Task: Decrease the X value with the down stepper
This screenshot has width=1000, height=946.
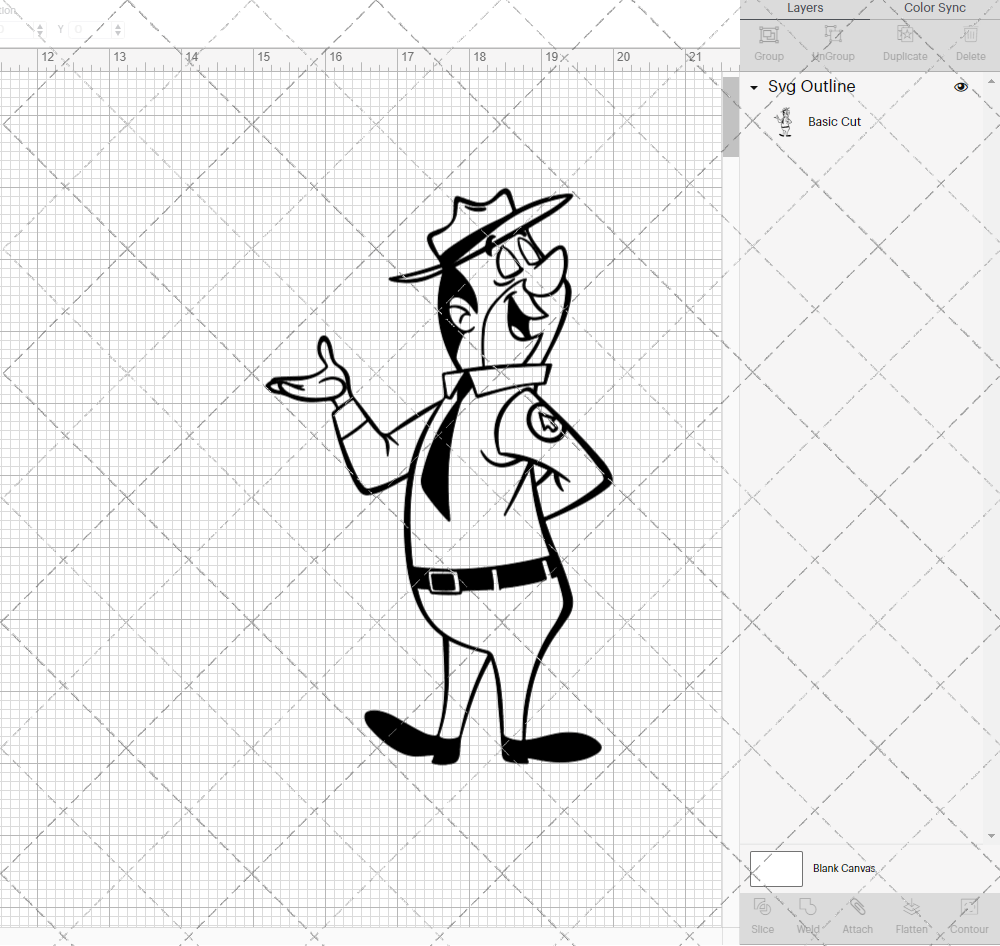Action: (x=40, y=33)
